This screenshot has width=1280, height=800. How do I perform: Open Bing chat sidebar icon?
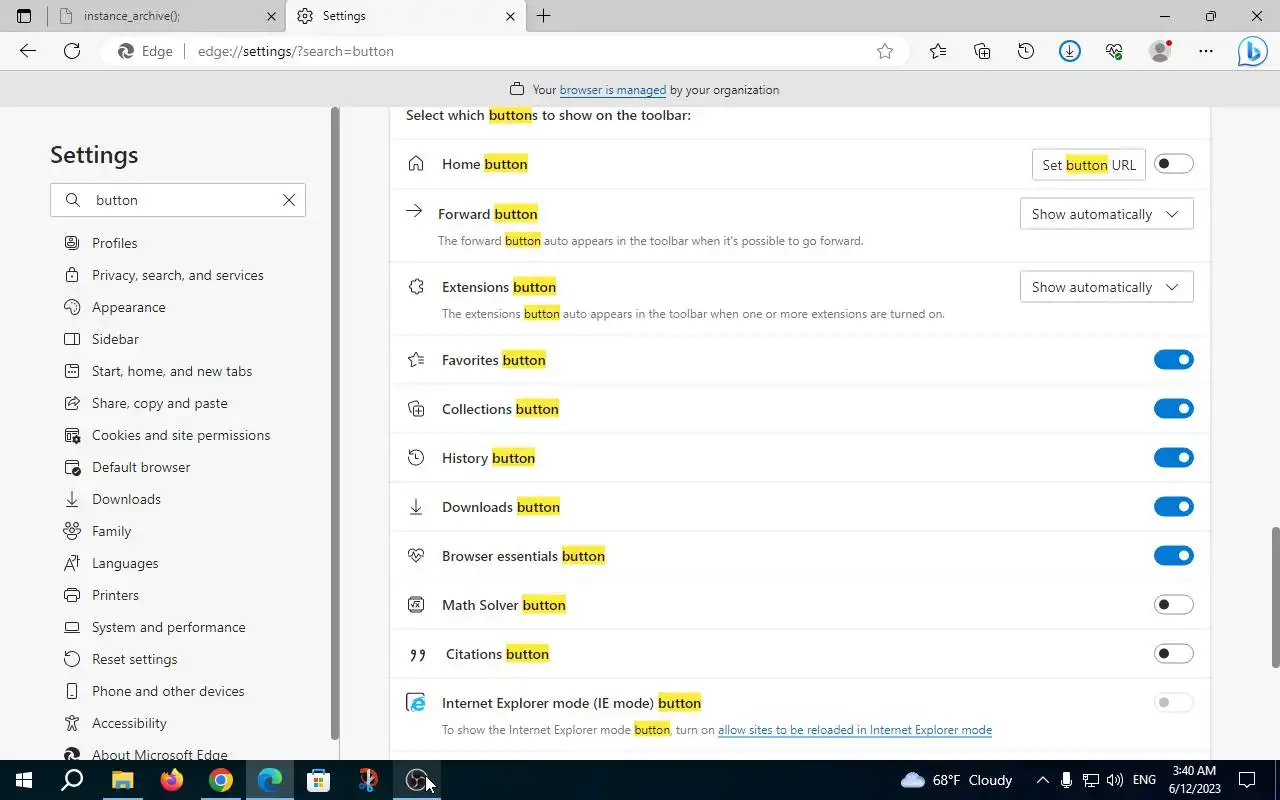pyautogui.click(x=1252, y=51)
